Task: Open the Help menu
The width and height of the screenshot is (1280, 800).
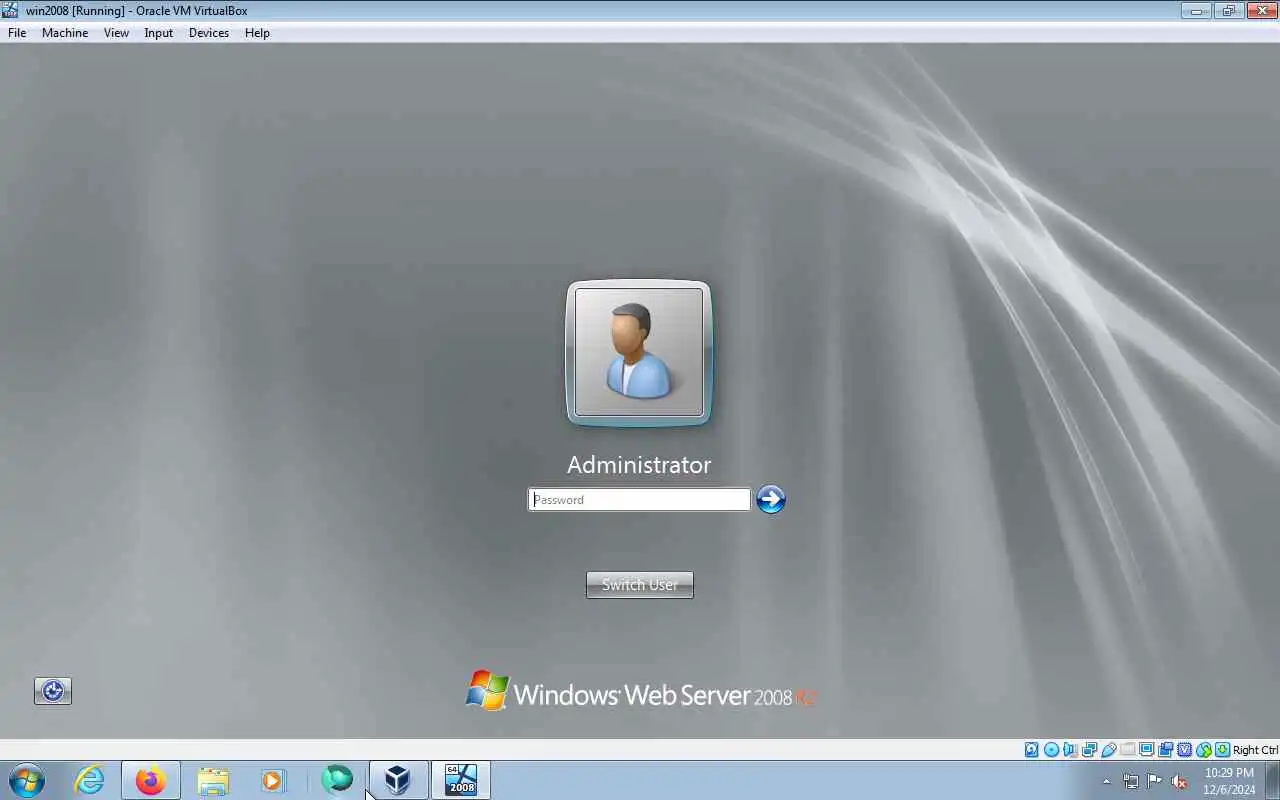Action: click(x=257, y=33)
